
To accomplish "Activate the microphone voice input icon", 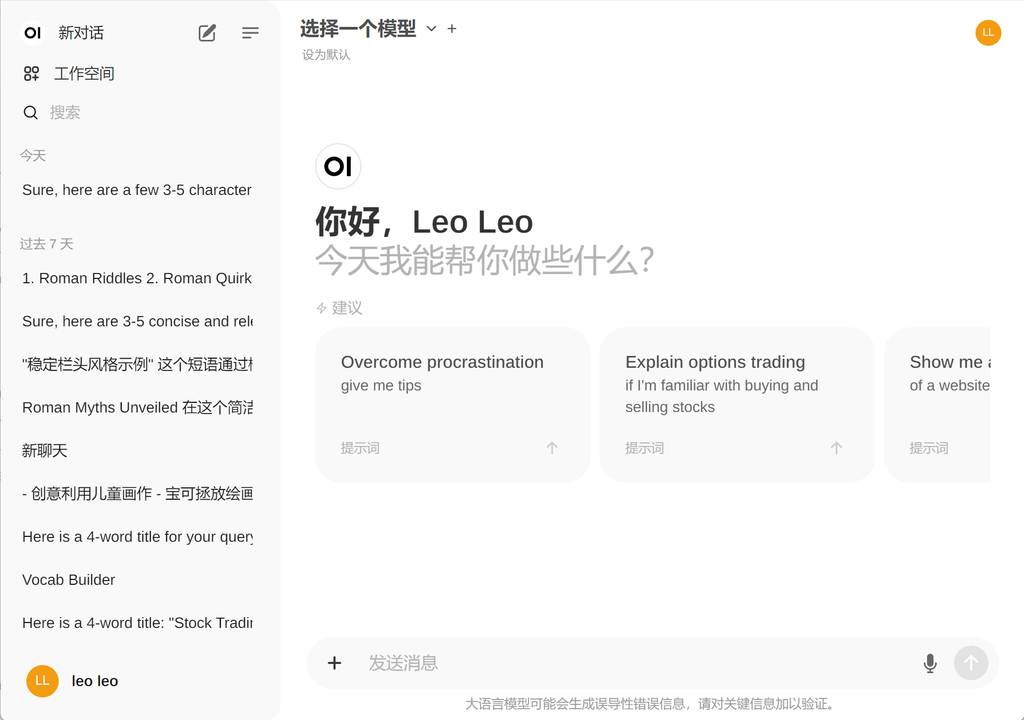I will [930, 663].
